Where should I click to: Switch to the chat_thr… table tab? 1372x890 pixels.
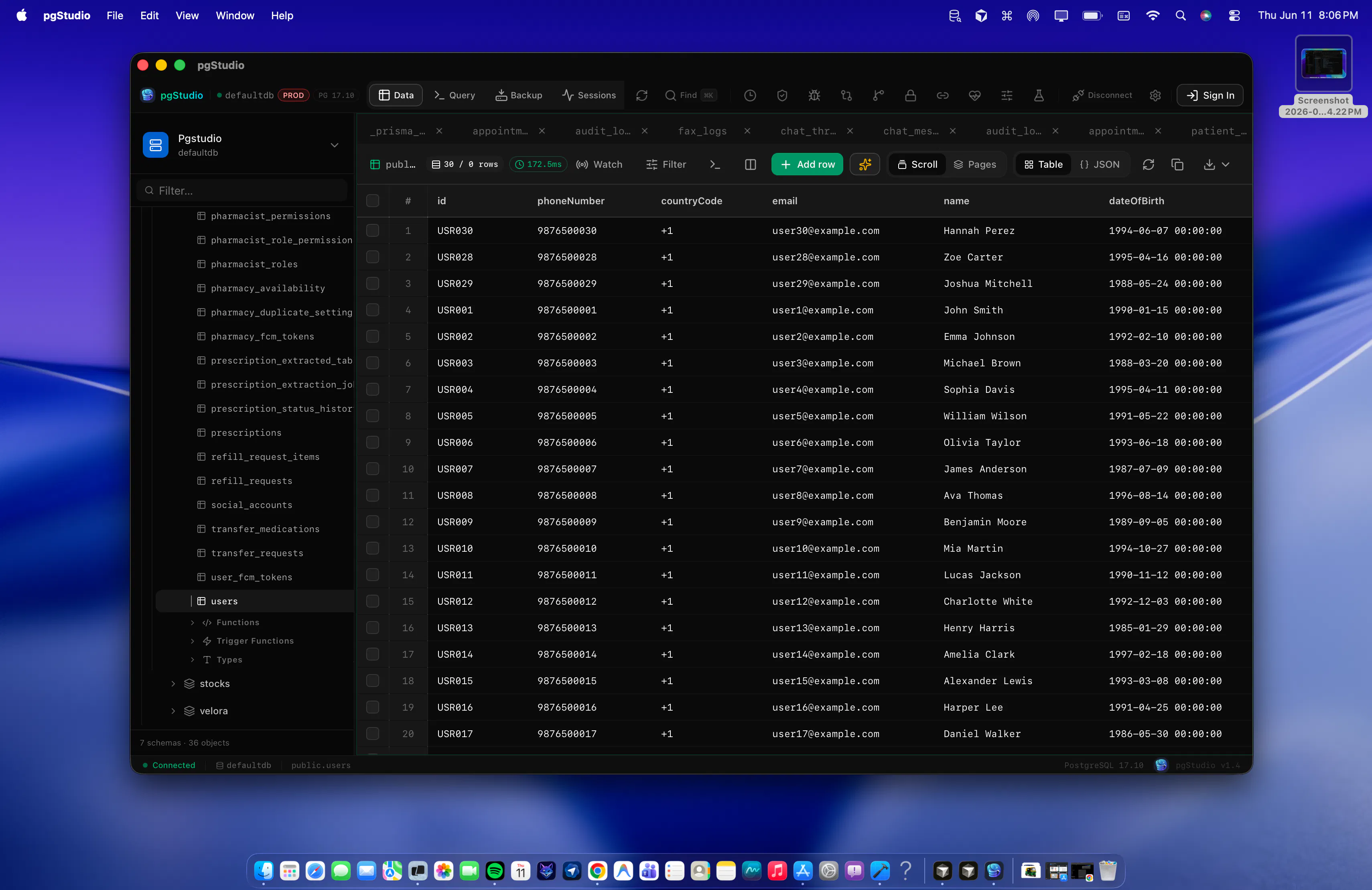click(808, 131)
